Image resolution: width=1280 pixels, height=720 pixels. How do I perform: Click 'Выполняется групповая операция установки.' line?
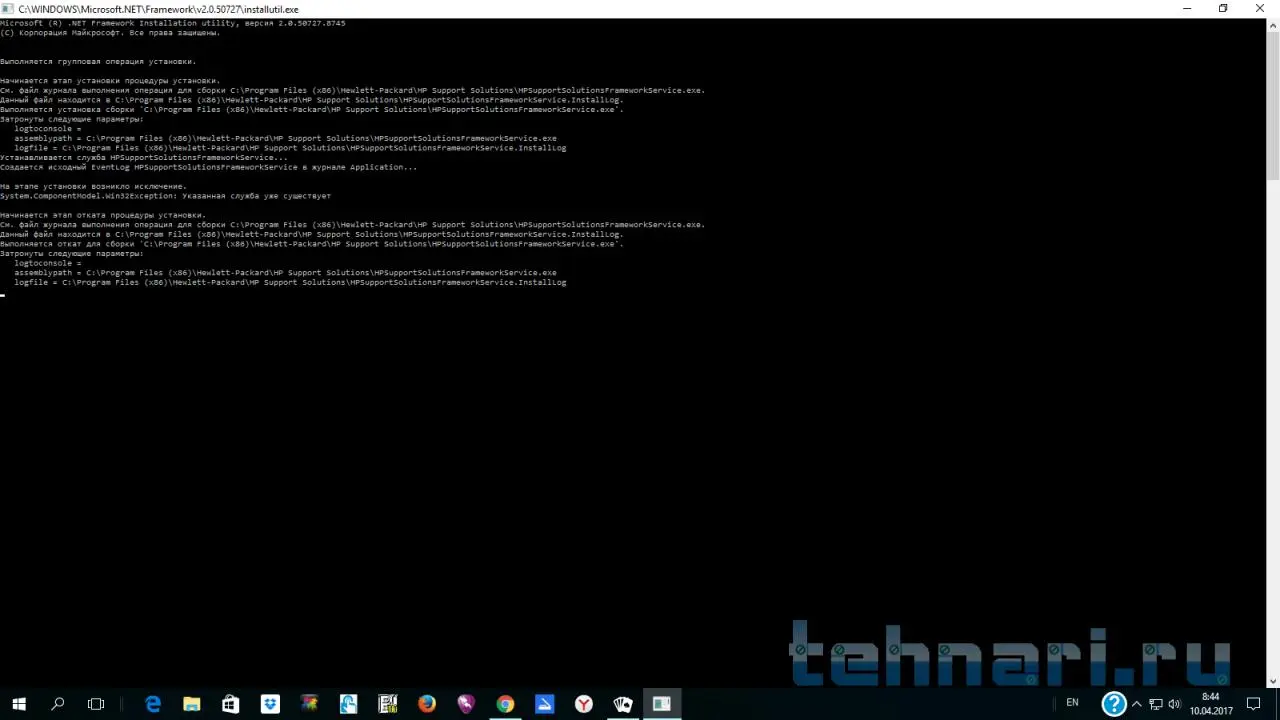(98, 62)
